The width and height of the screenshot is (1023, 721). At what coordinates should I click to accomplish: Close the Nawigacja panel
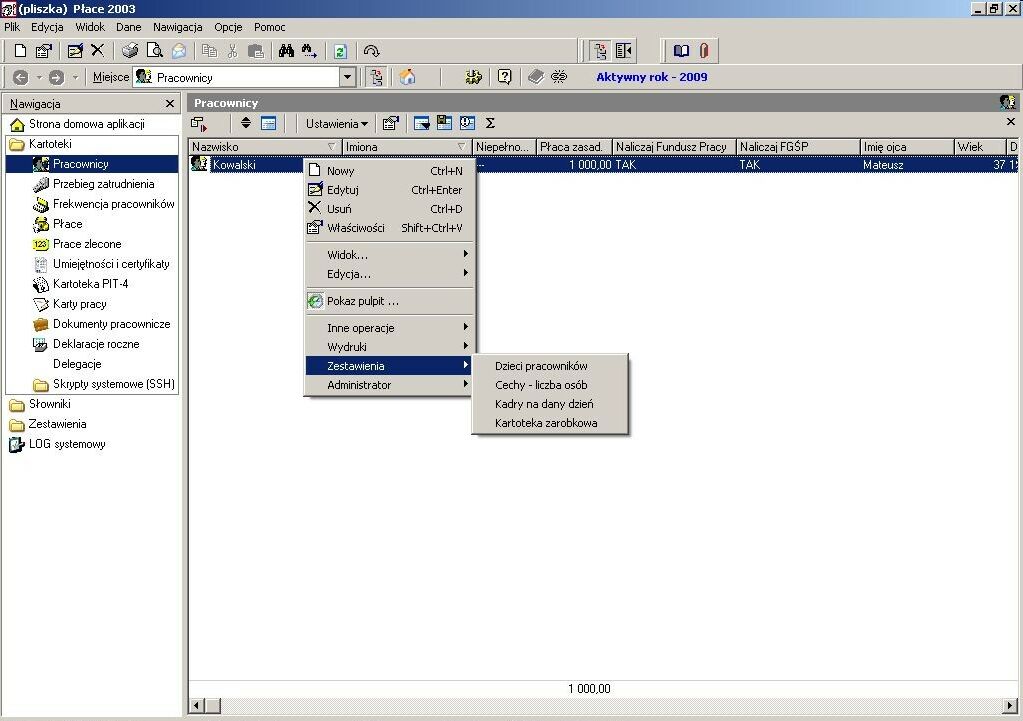tap(170, 104)
